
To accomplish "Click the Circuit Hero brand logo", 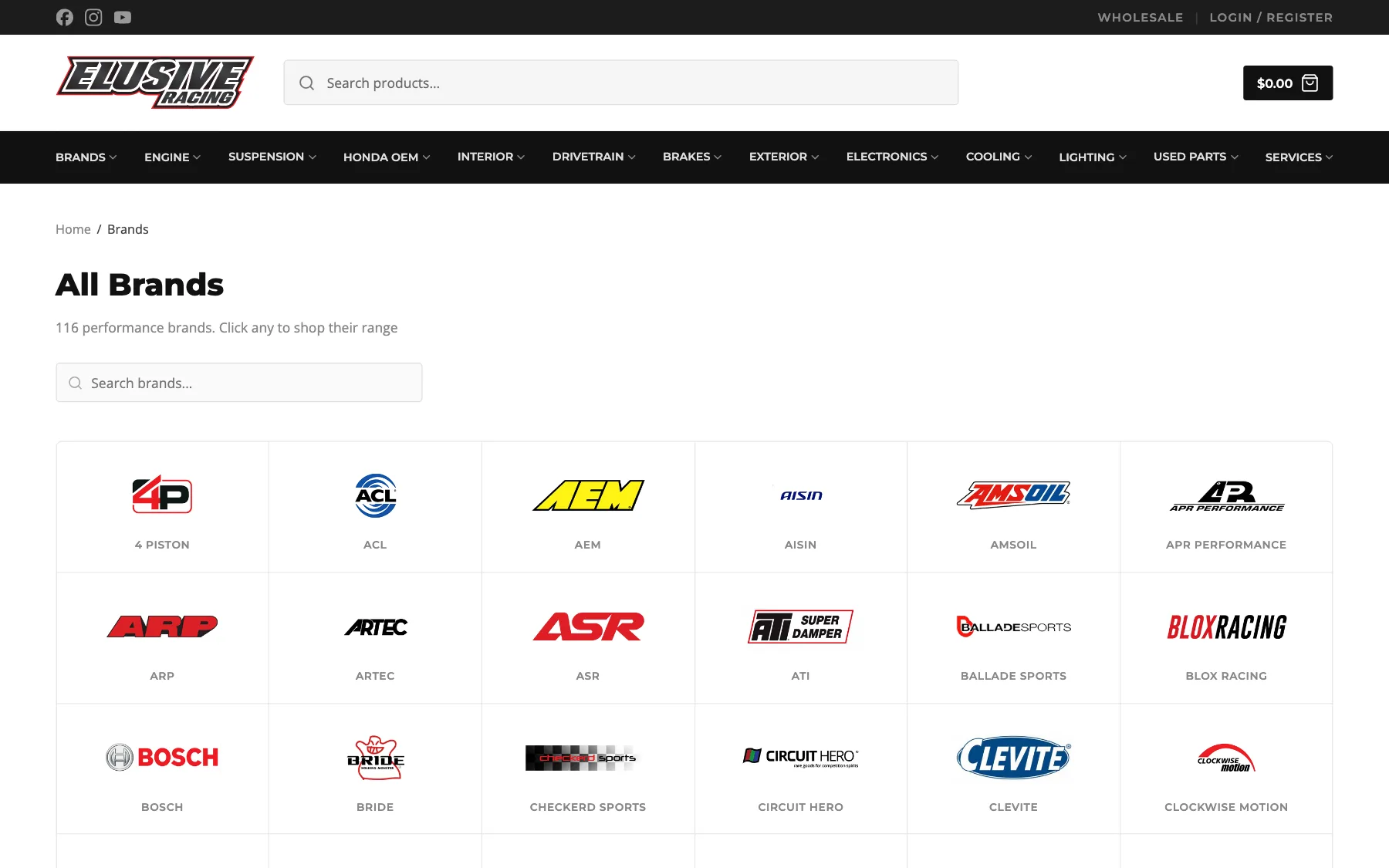I will pyautogui.click(x=801, y=757).
